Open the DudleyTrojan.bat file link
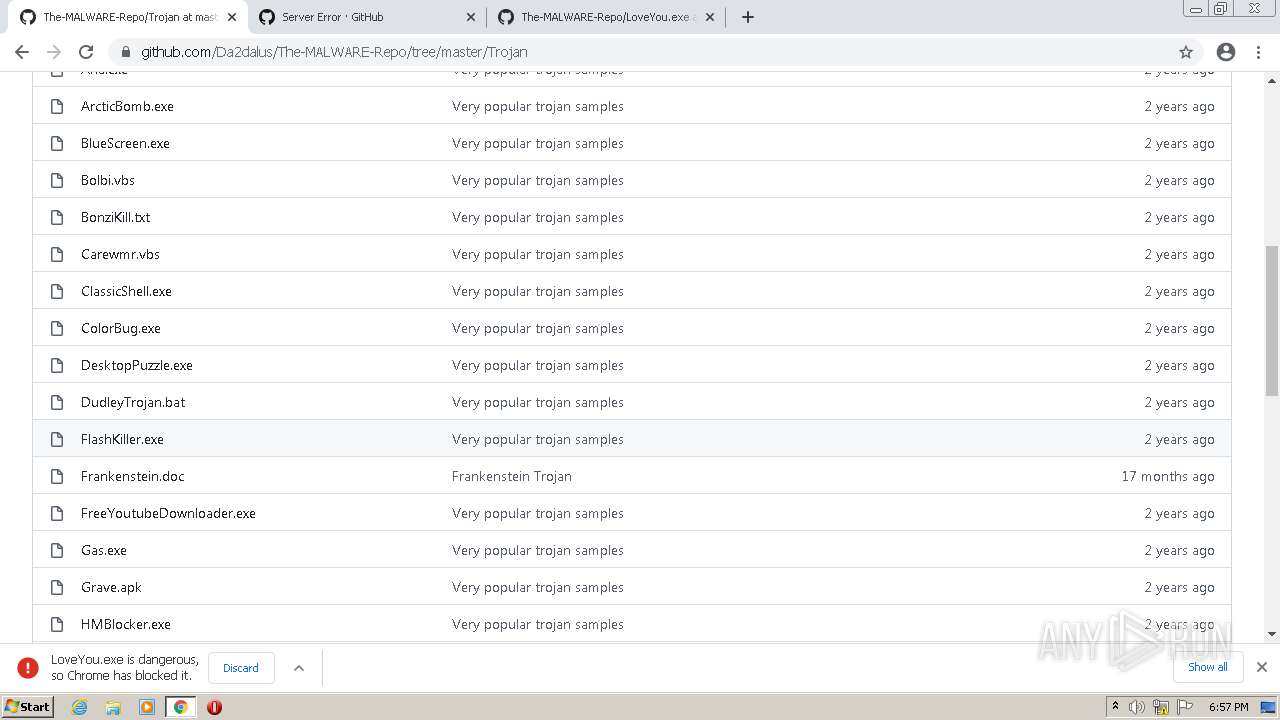The height and width of the screenshot is (720, 1280). [x=133, y=402]
